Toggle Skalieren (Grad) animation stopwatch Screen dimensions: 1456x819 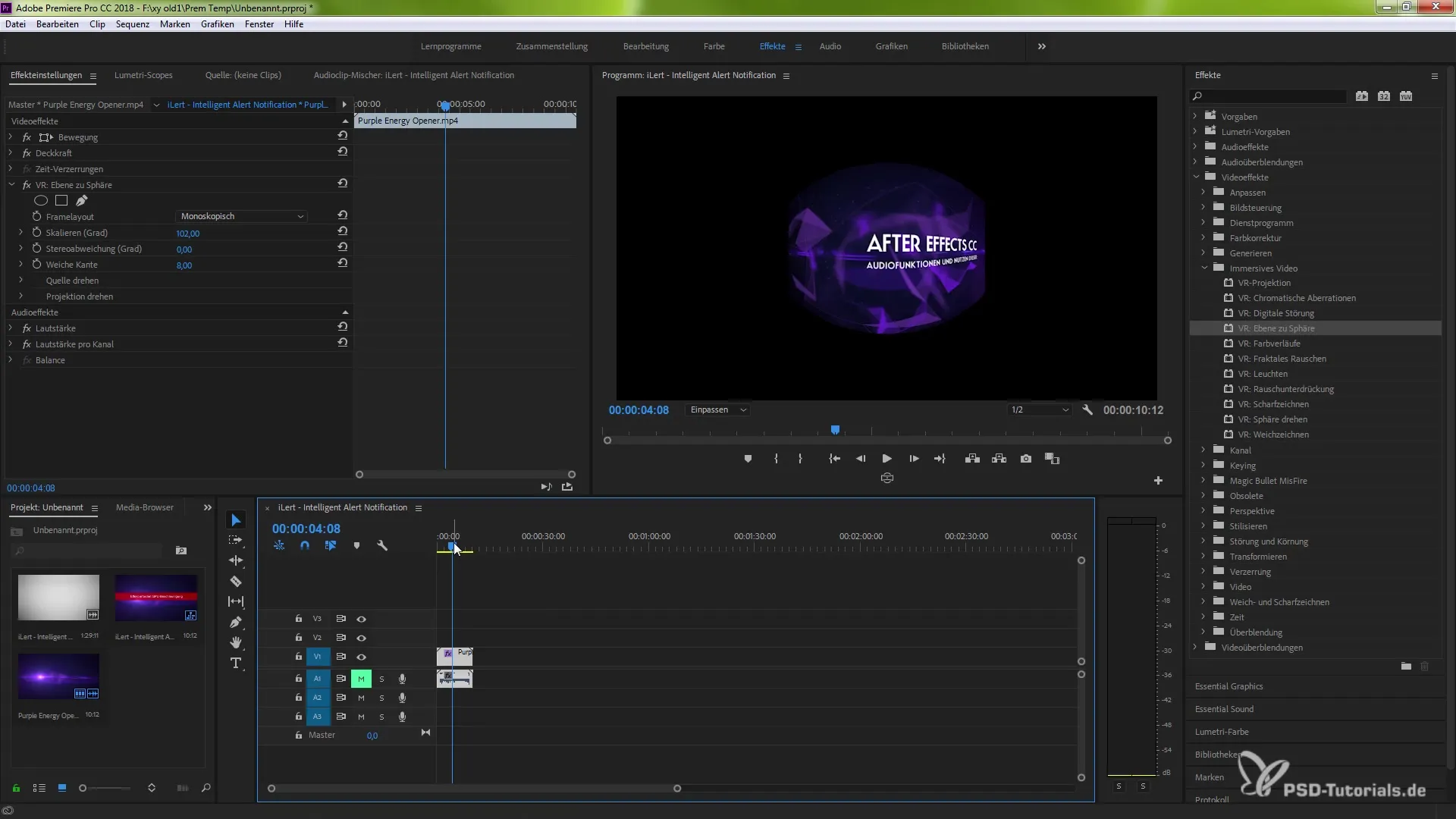pos(36,232)
